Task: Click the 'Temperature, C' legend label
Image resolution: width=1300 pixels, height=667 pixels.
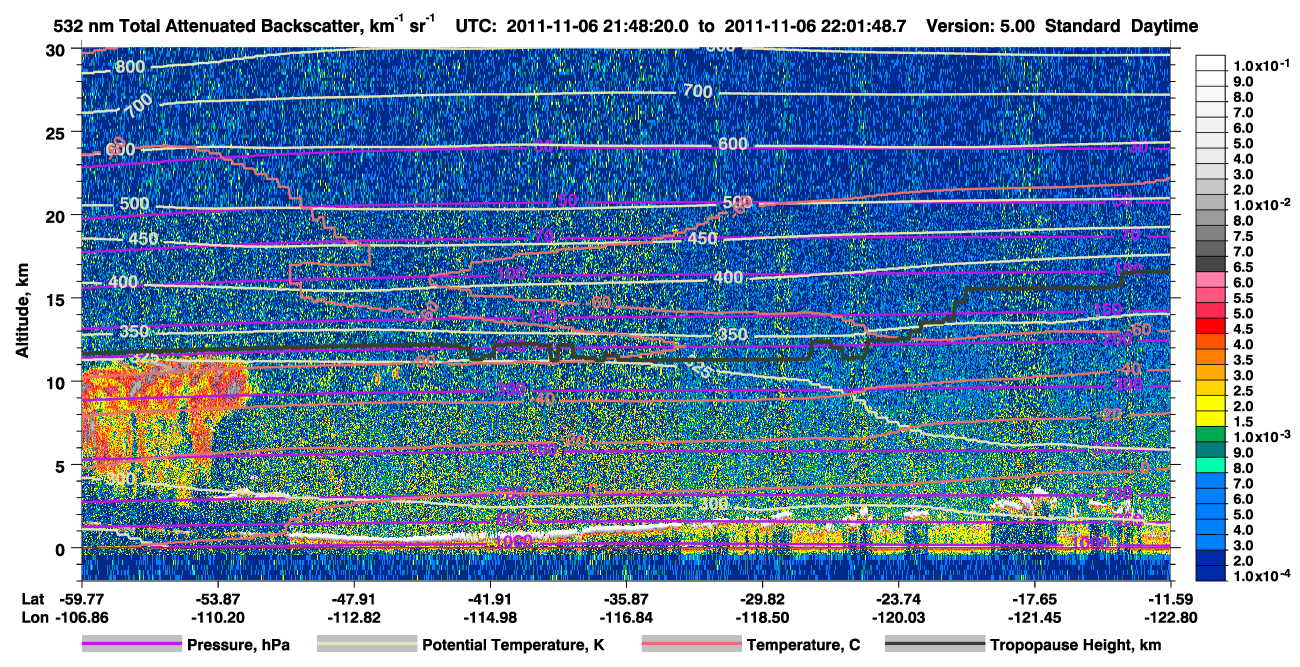Action: pyautogui.click(x=803, y=645)
